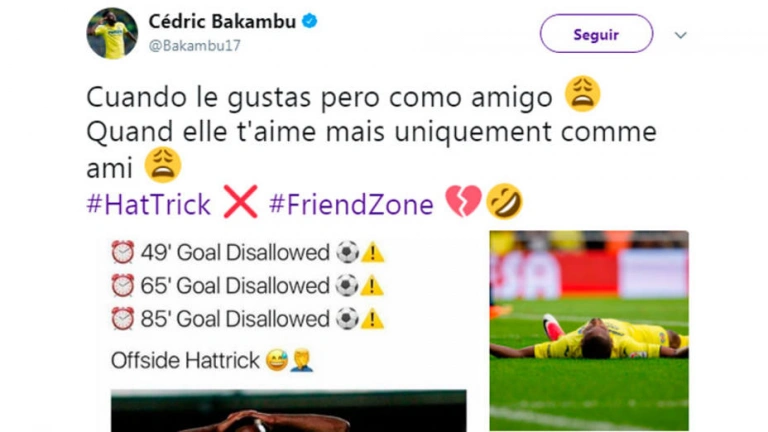Screen dimensions: 768x432
Task: Open the #FriendZone hashtag
Action: (351, 204)
